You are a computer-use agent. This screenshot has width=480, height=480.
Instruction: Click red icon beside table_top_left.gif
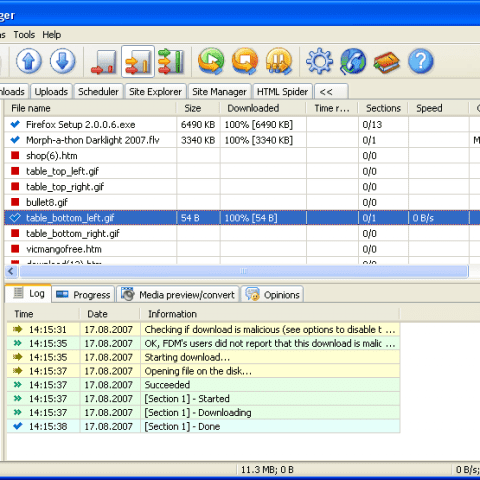coord(15,171)
